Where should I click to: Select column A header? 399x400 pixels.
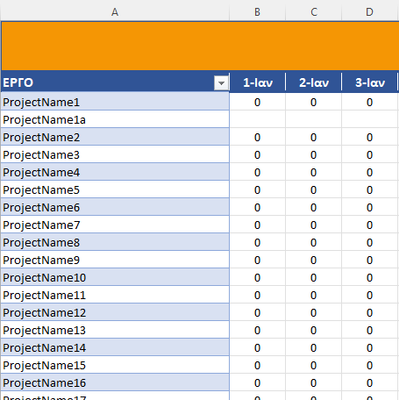pos(115,12)
